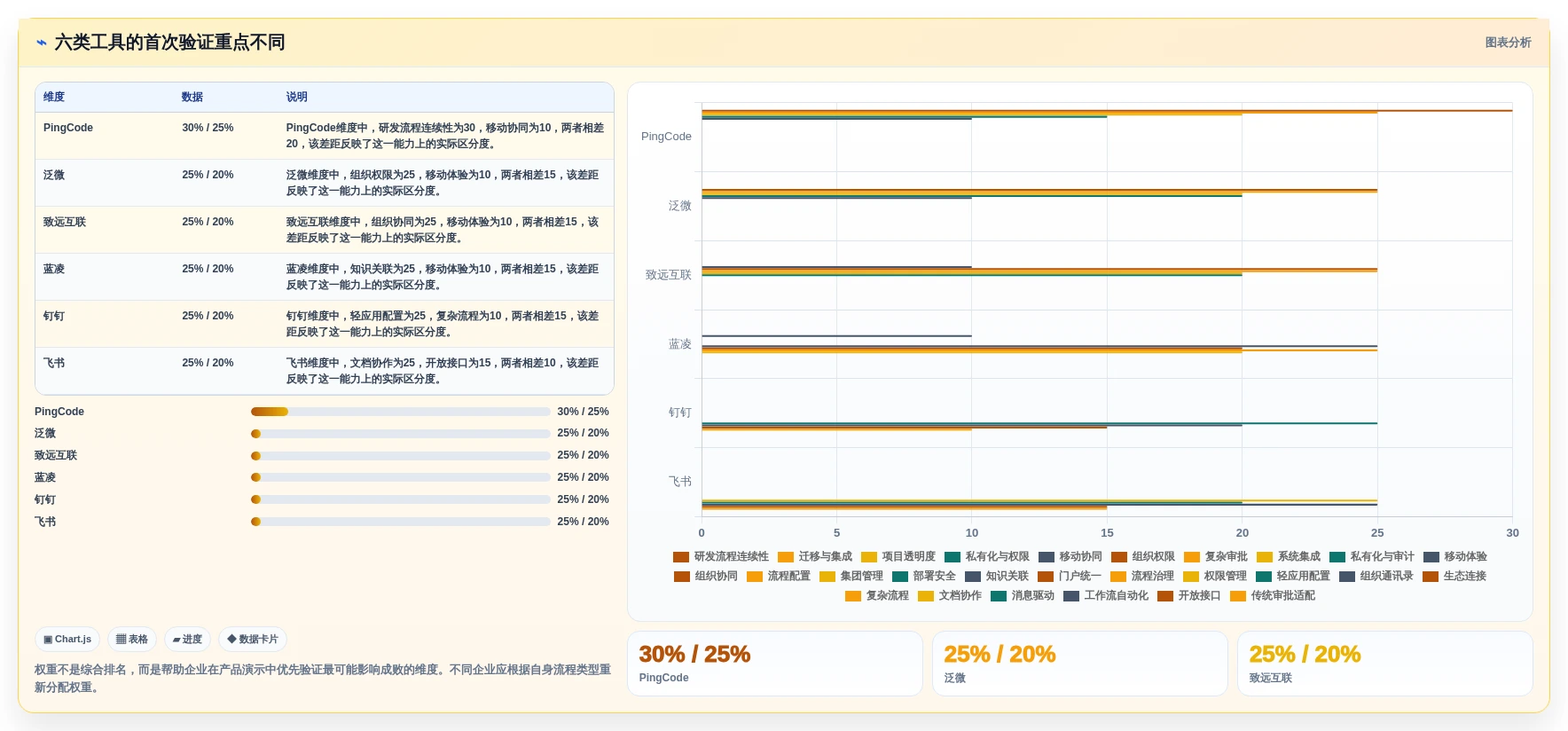Hide the 知识关联 legend series
Viewport: 1568px width, 731px height.
(997, 576)
